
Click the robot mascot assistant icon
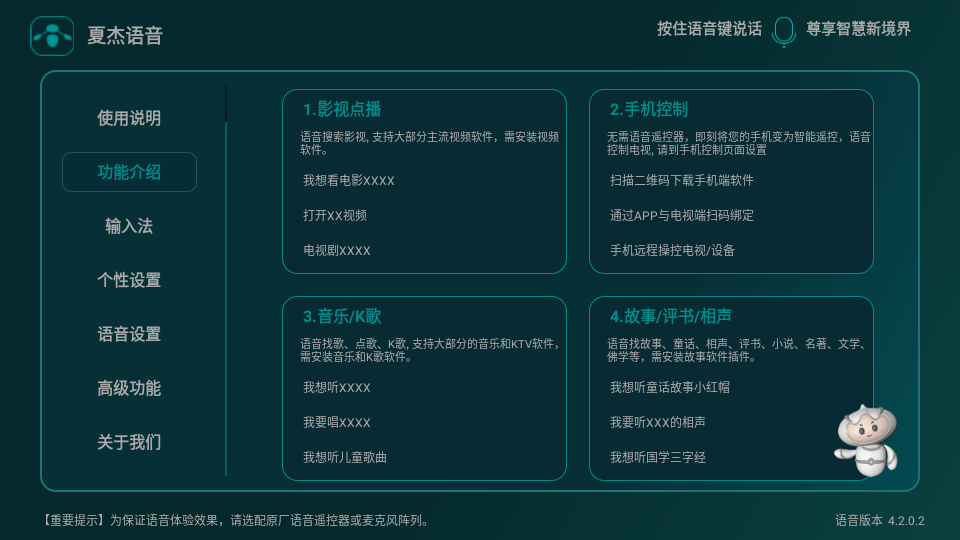coord(866,439)
